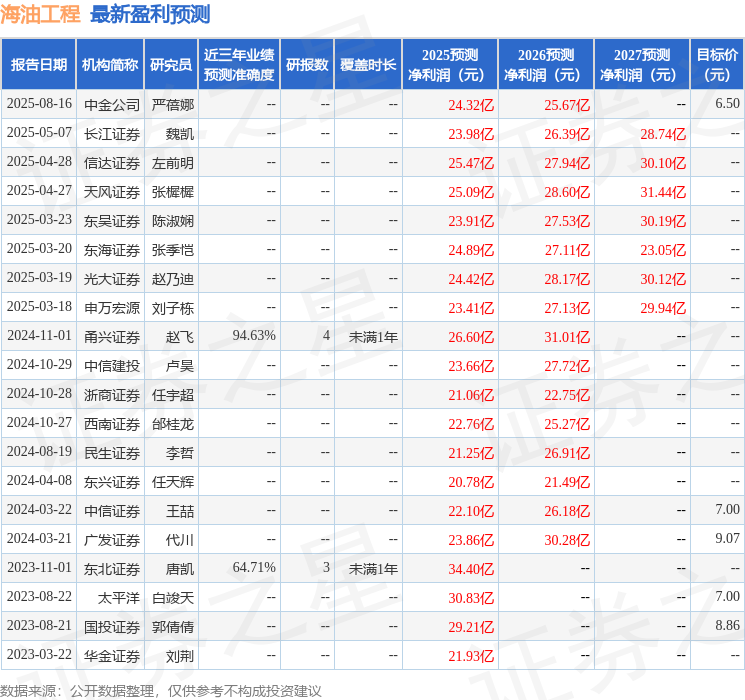
Task: Click the target price 9.07
Action: point(727,538)
